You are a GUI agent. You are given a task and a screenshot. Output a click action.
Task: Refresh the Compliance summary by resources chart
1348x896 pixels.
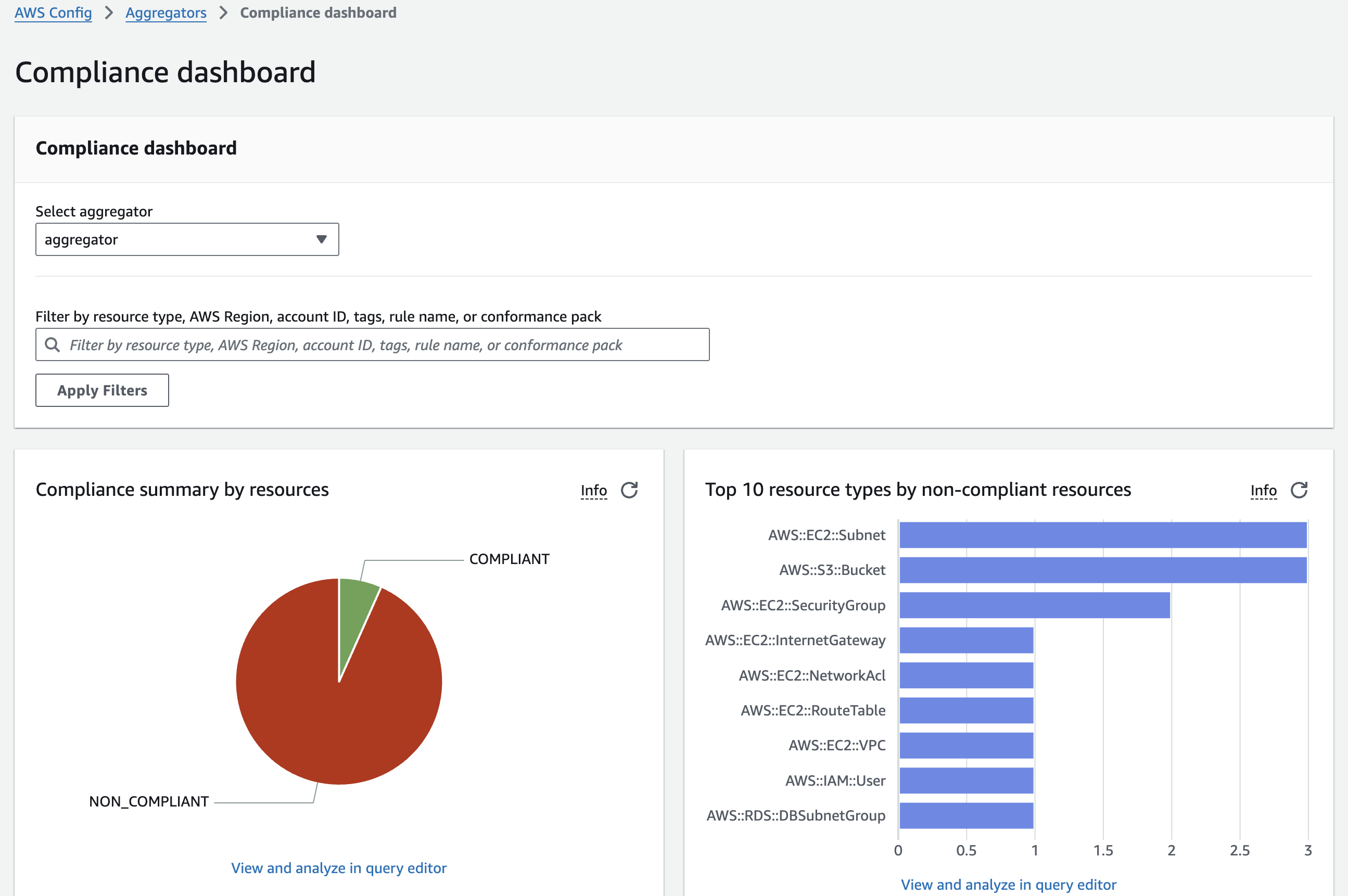click(x=629, y=490)
